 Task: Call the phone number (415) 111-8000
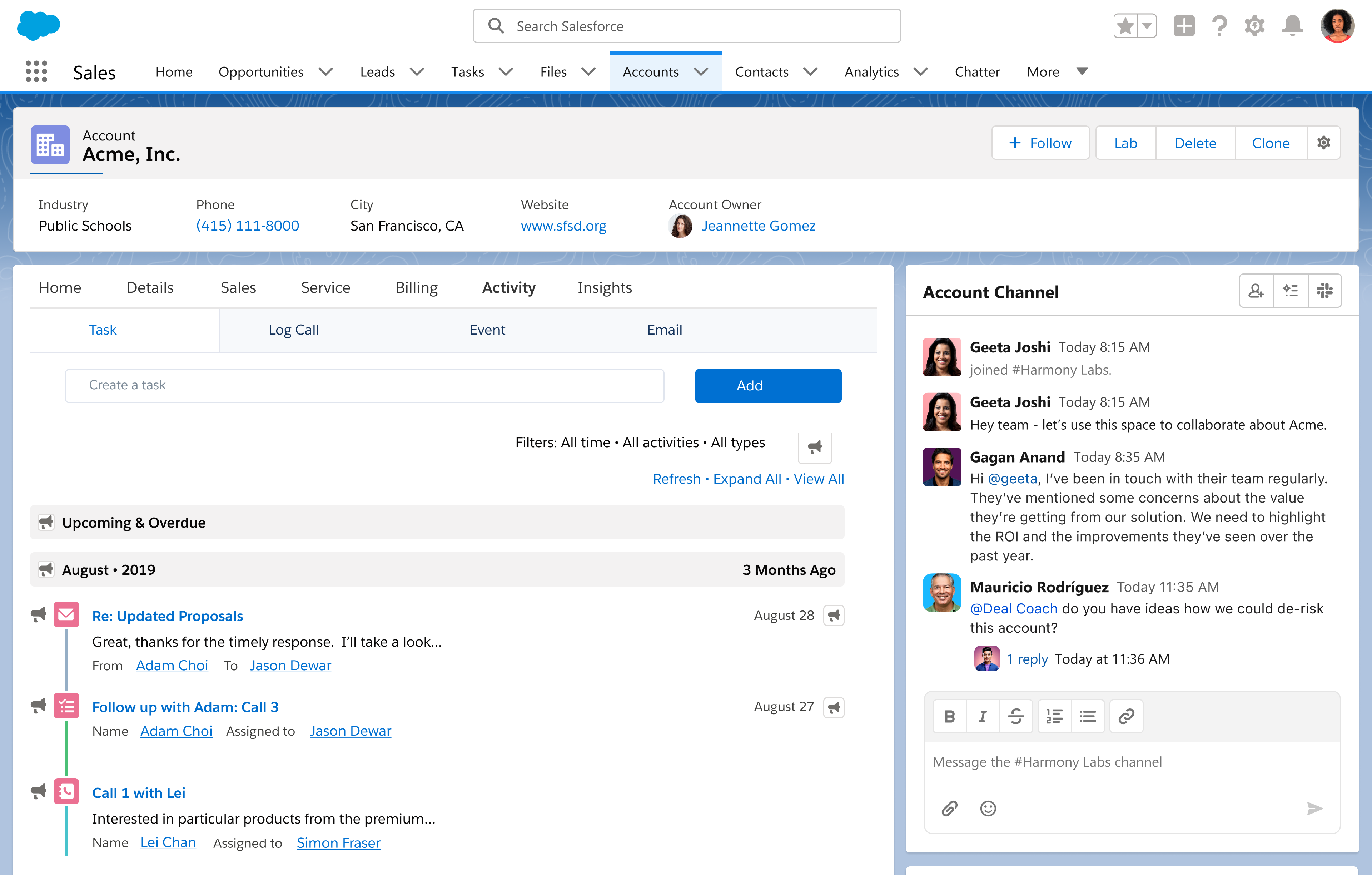(247, 226)
